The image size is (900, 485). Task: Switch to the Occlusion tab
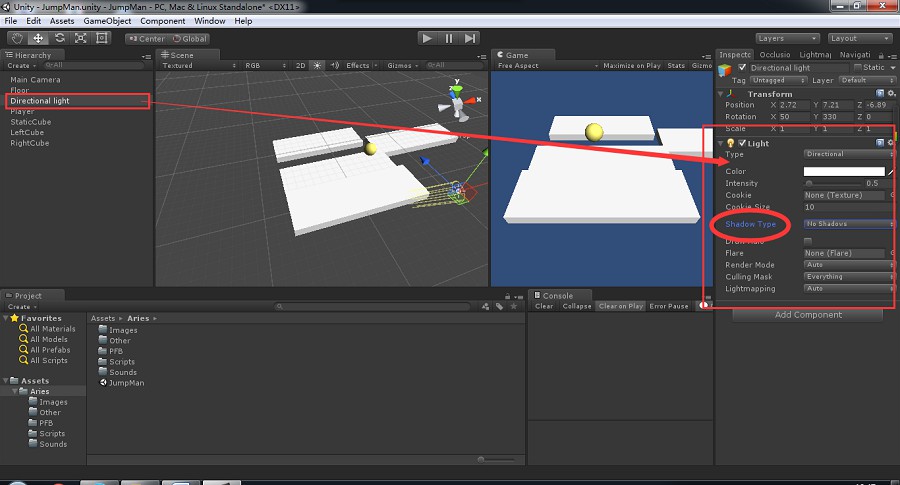(x=774, y=55)
